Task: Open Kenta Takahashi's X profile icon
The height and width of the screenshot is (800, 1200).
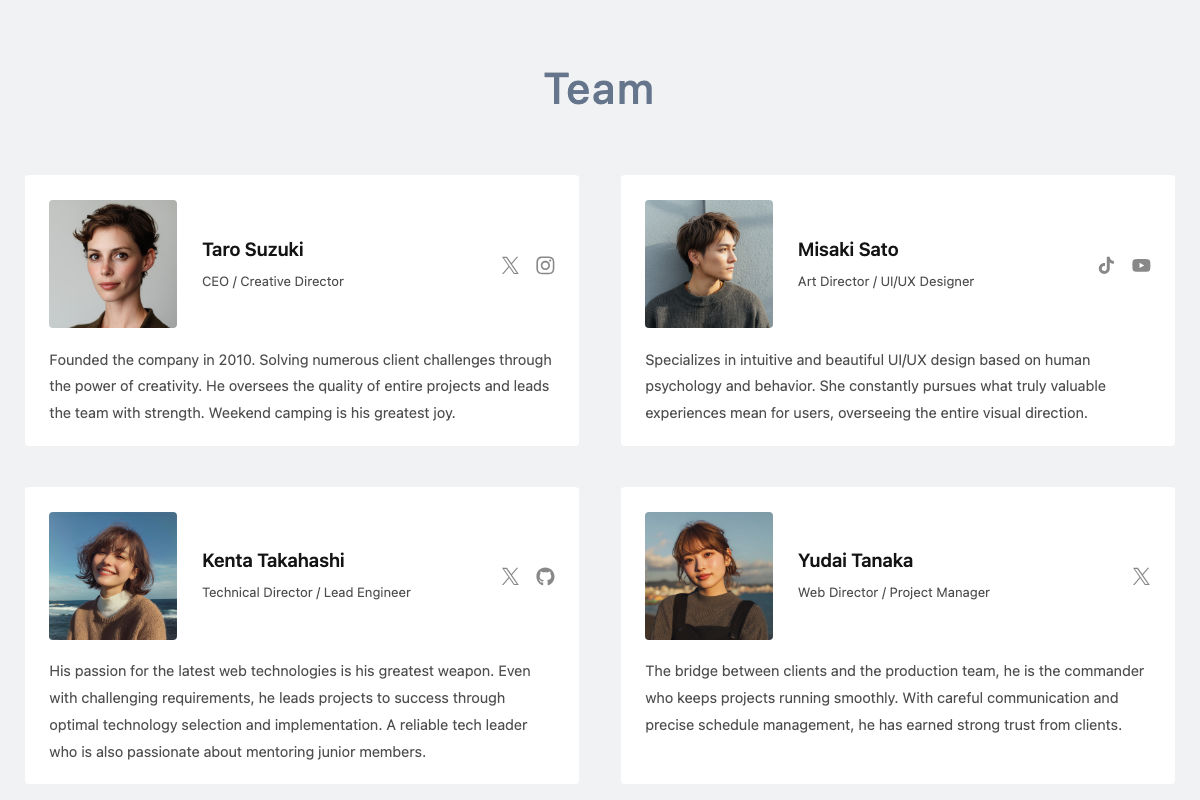Action: coord(510,576)
